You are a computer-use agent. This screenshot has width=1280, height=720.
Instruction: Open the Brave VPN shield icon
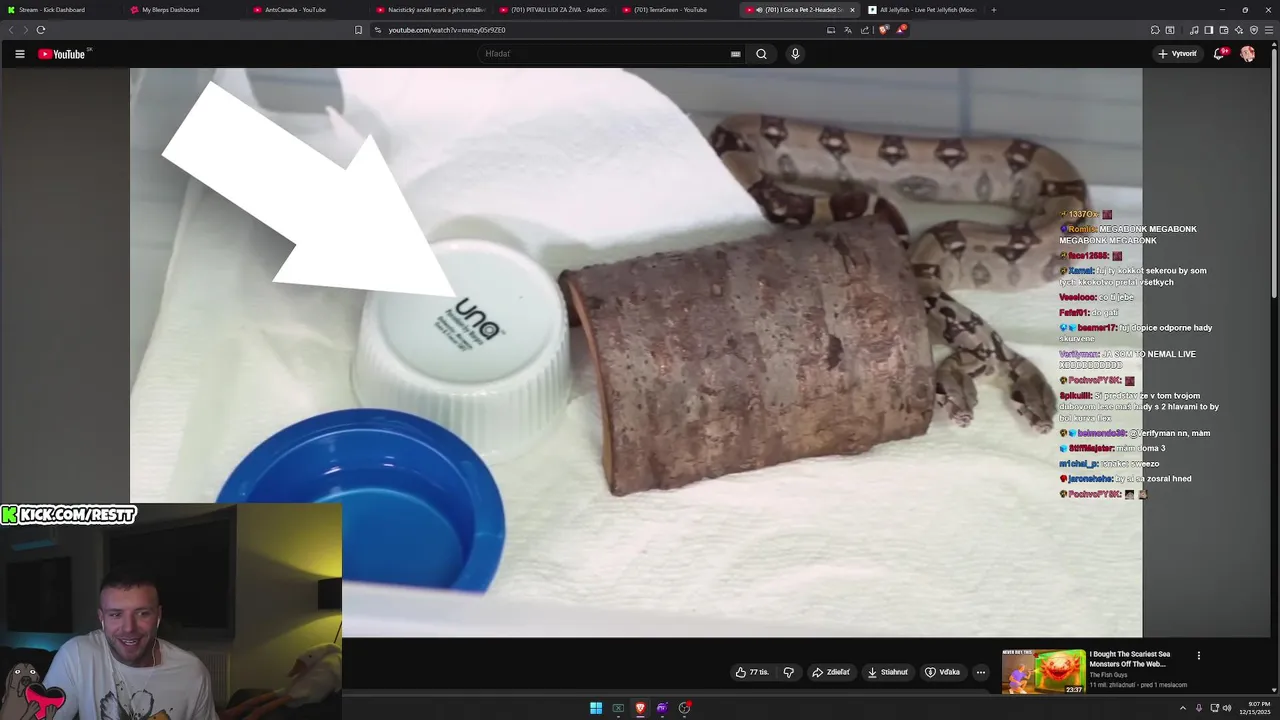tap(1254, 30)
